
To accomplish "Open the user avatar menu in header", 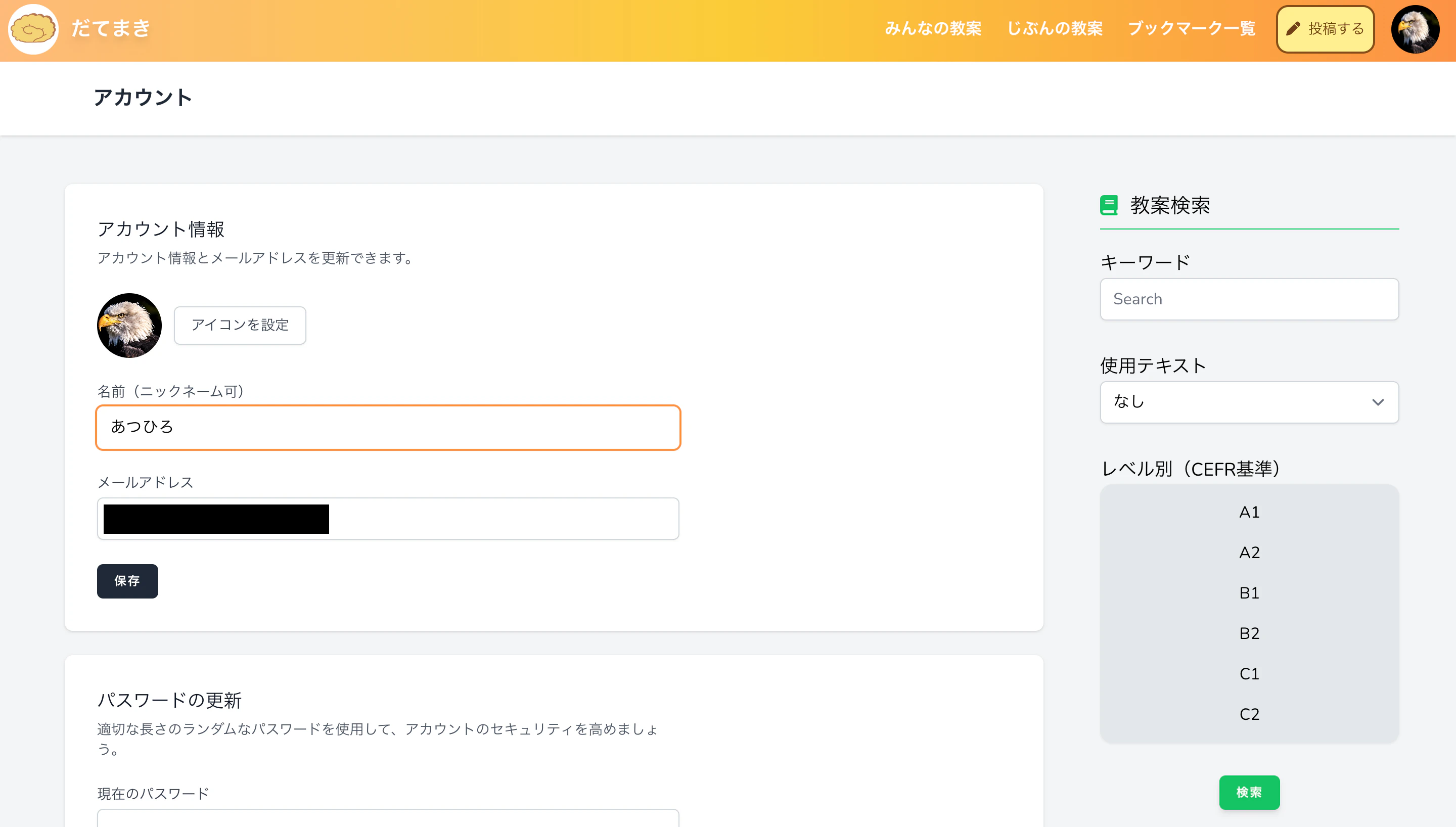I will point(1415,29).
